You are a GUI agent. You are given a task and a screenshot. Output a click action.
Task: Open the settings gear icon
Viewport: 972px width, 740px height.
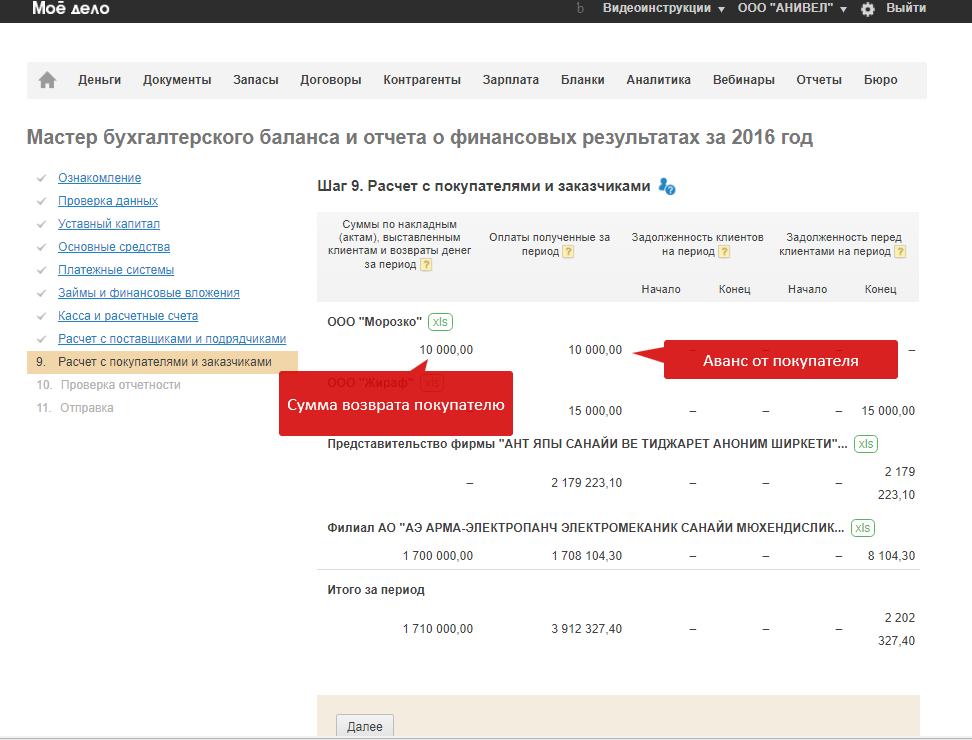(x=867, y=9)
